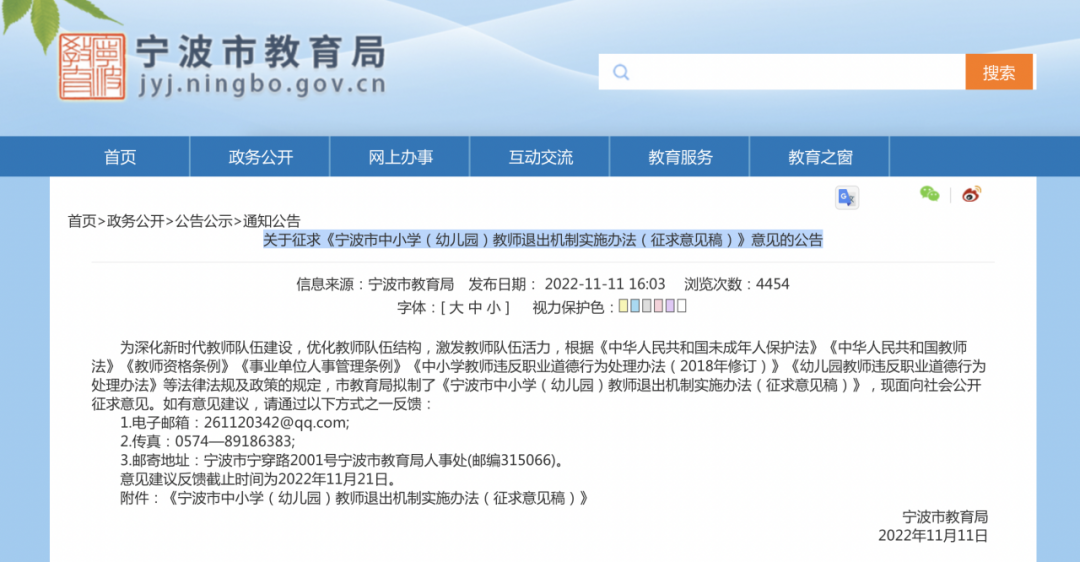Click the mailing address line with 邮编315066
Image resolution: width=1080 pixels, height=562 pixels.
[342, 460]
